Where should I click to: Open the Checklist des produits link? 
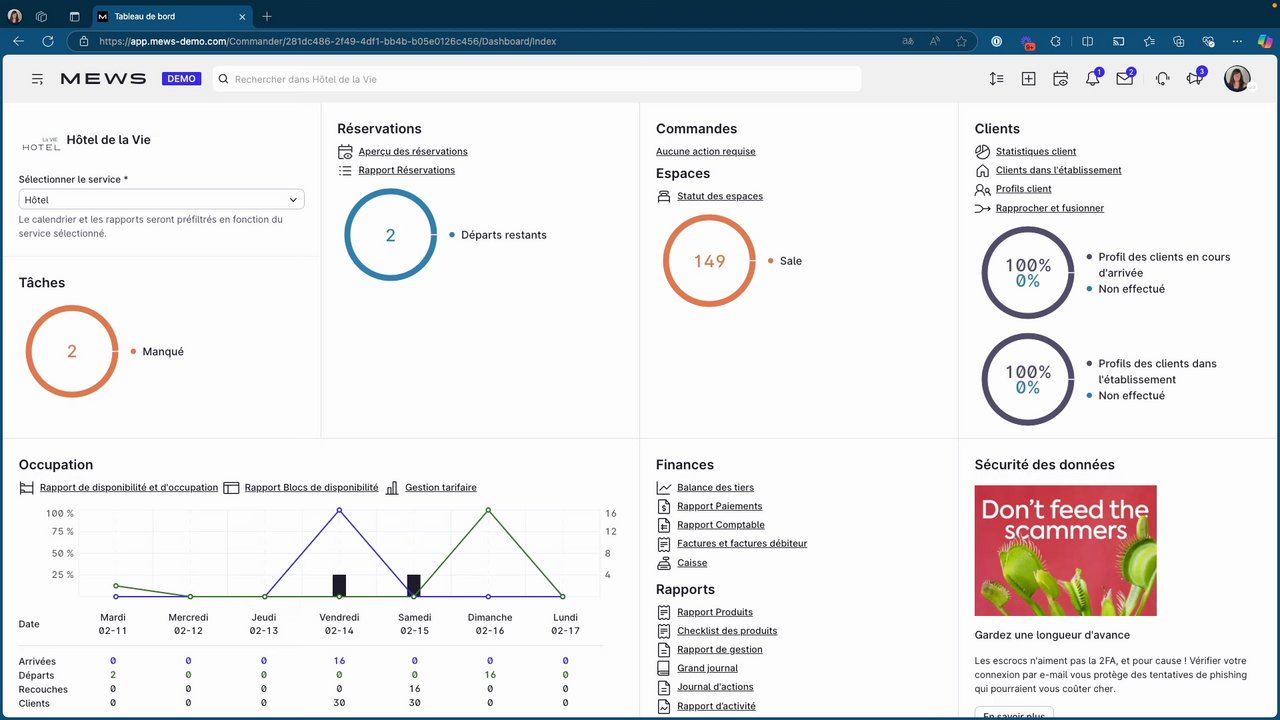coord(727,631)
